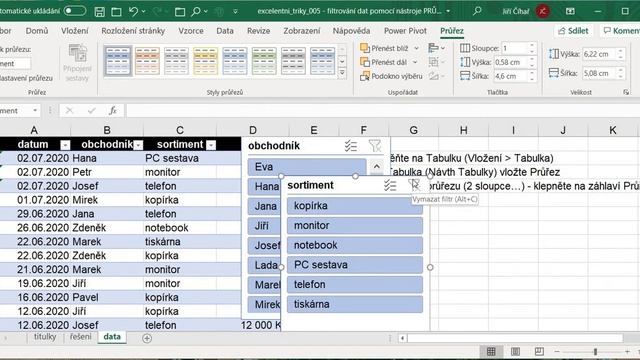The height and width of the screenshot is (360, 640).
Task: Select the Průřez ribbon tab
Action: (x=452, y=31)
